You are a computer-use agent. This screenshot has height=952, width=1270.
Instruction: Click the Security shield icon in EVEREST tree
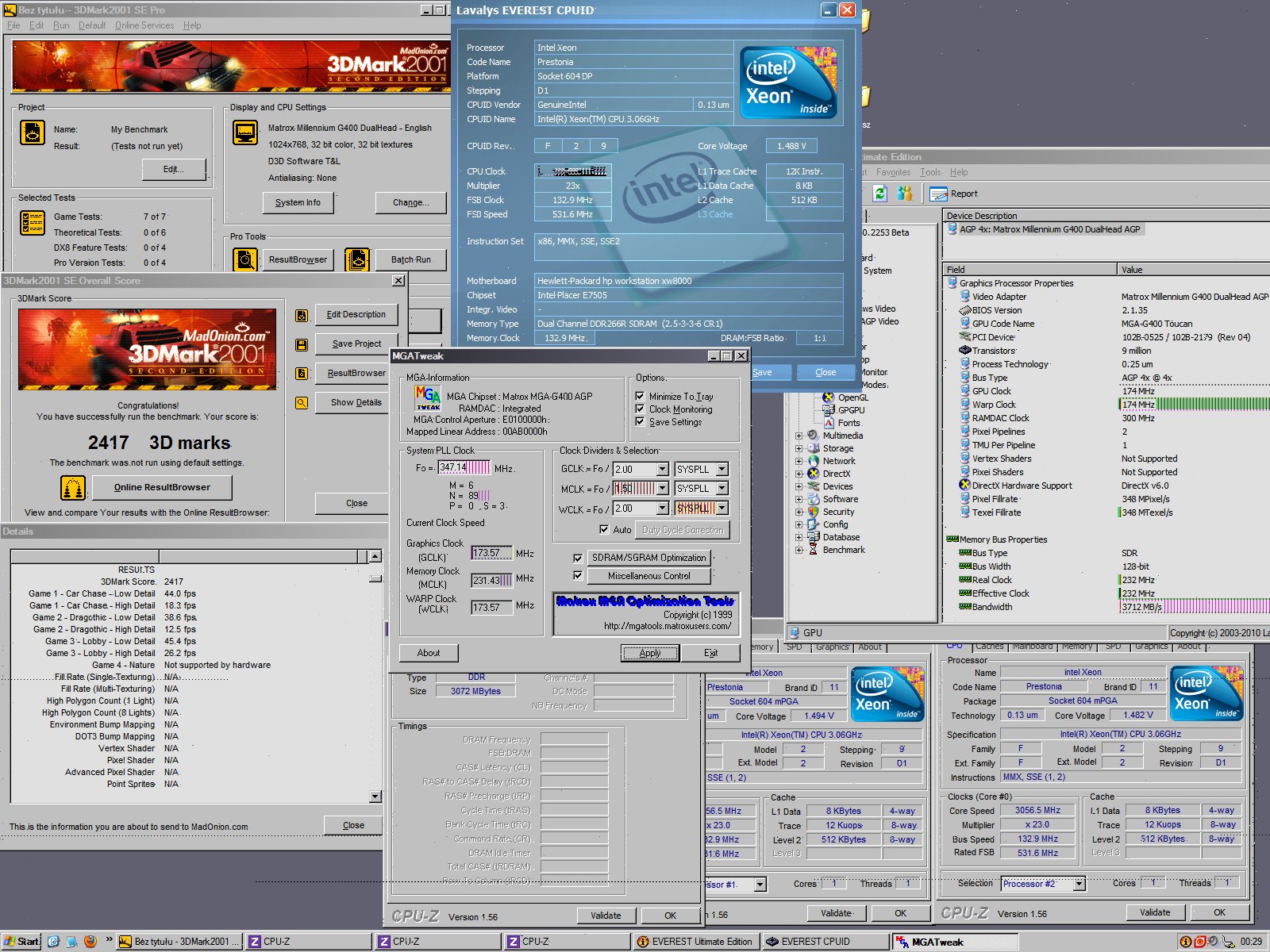point(814,512)
